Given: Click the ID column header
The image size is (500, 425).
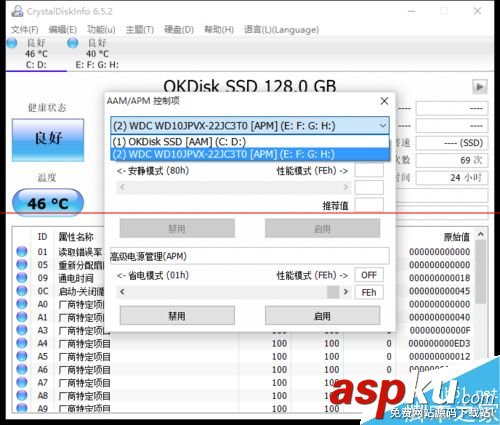Looking at the screenshot, I should coord(42,237).
